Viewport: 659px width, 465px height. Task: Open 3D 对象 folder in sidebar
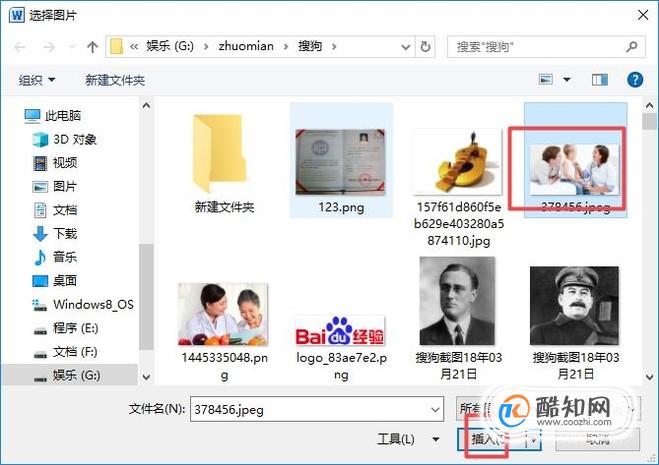(x=64, y=139)
